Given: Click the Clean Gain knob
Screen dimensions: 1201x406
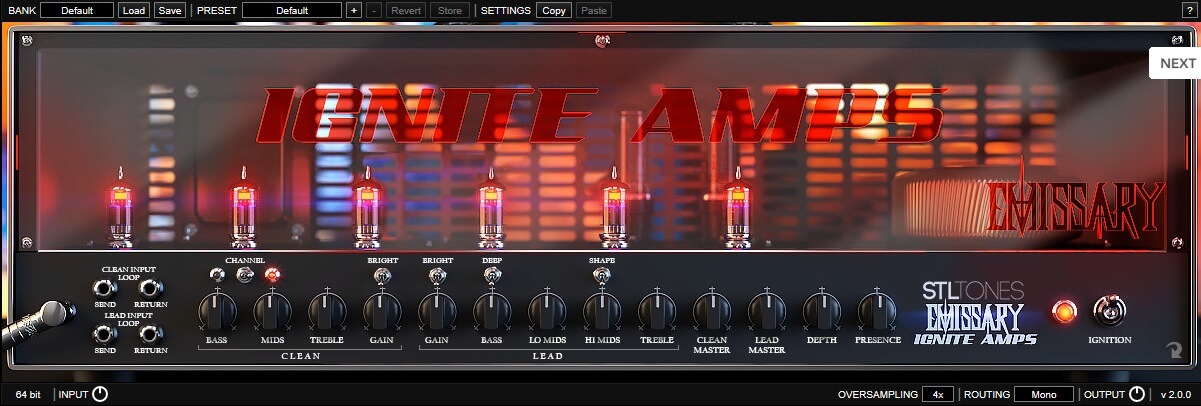Looking at the screenshot, I should pos(381,310).
